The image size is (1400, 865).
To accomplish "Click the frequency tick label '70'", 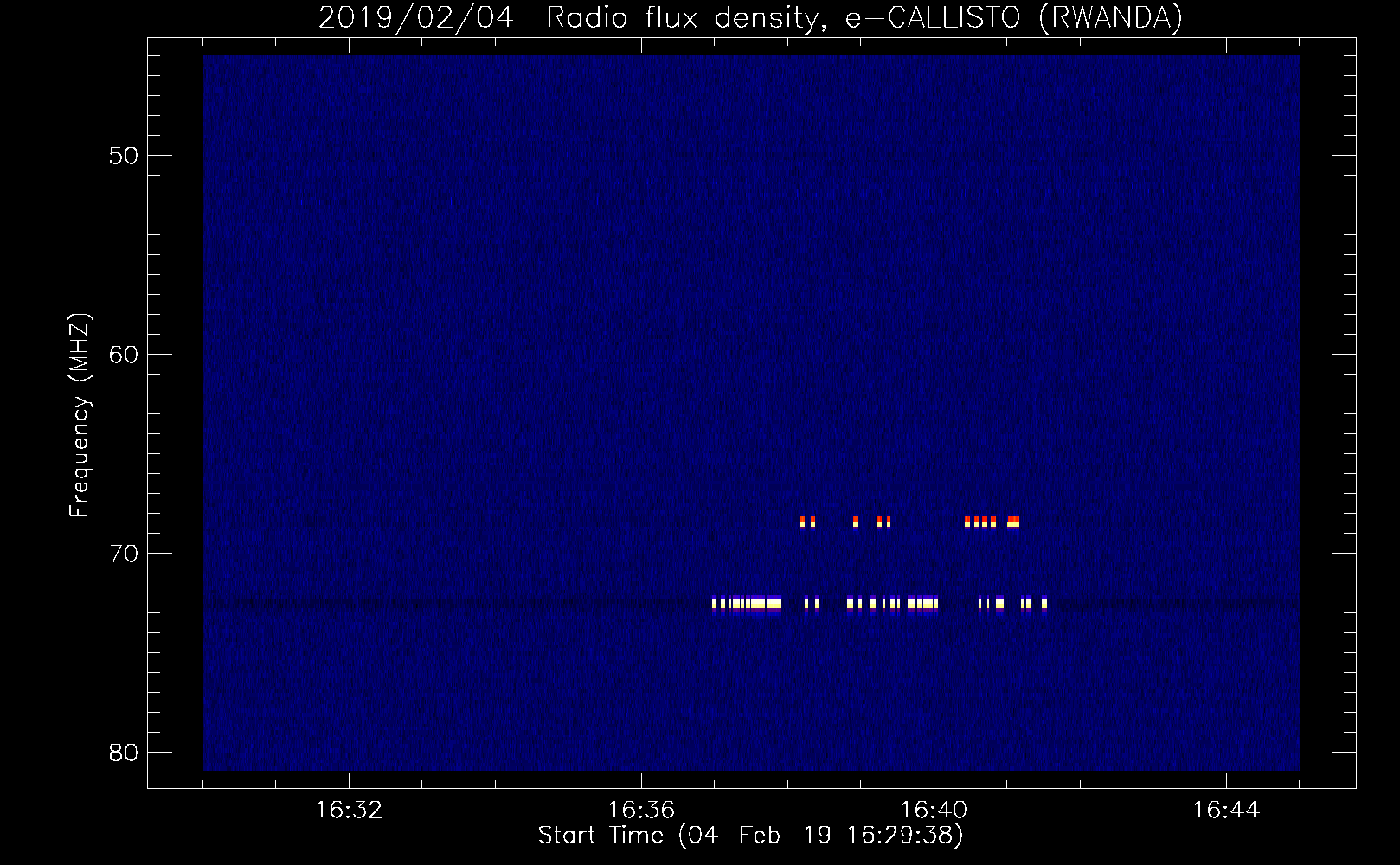I will point(124,554).
